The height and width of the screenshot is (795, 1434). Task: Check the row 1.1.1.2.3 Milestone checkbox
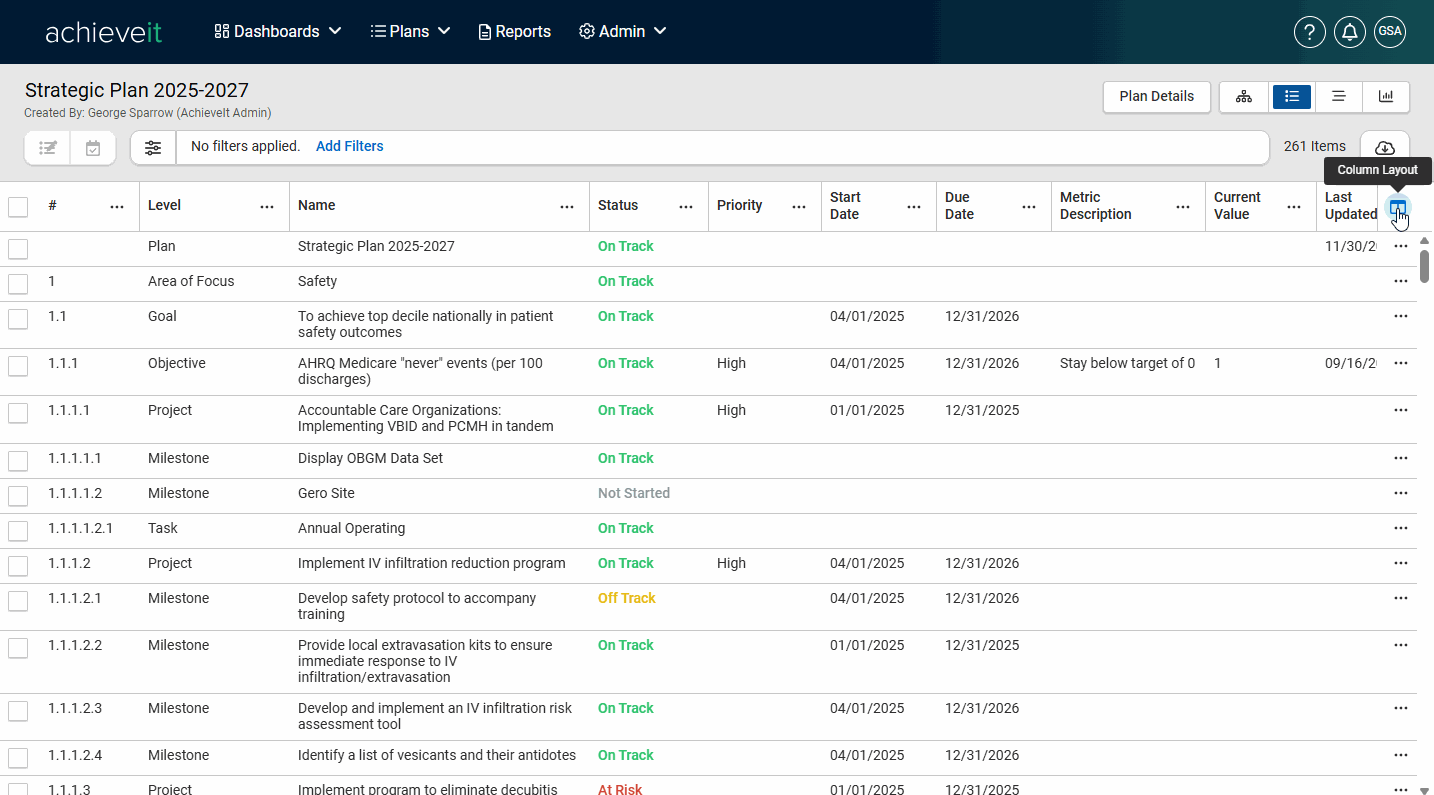(18, 711)
